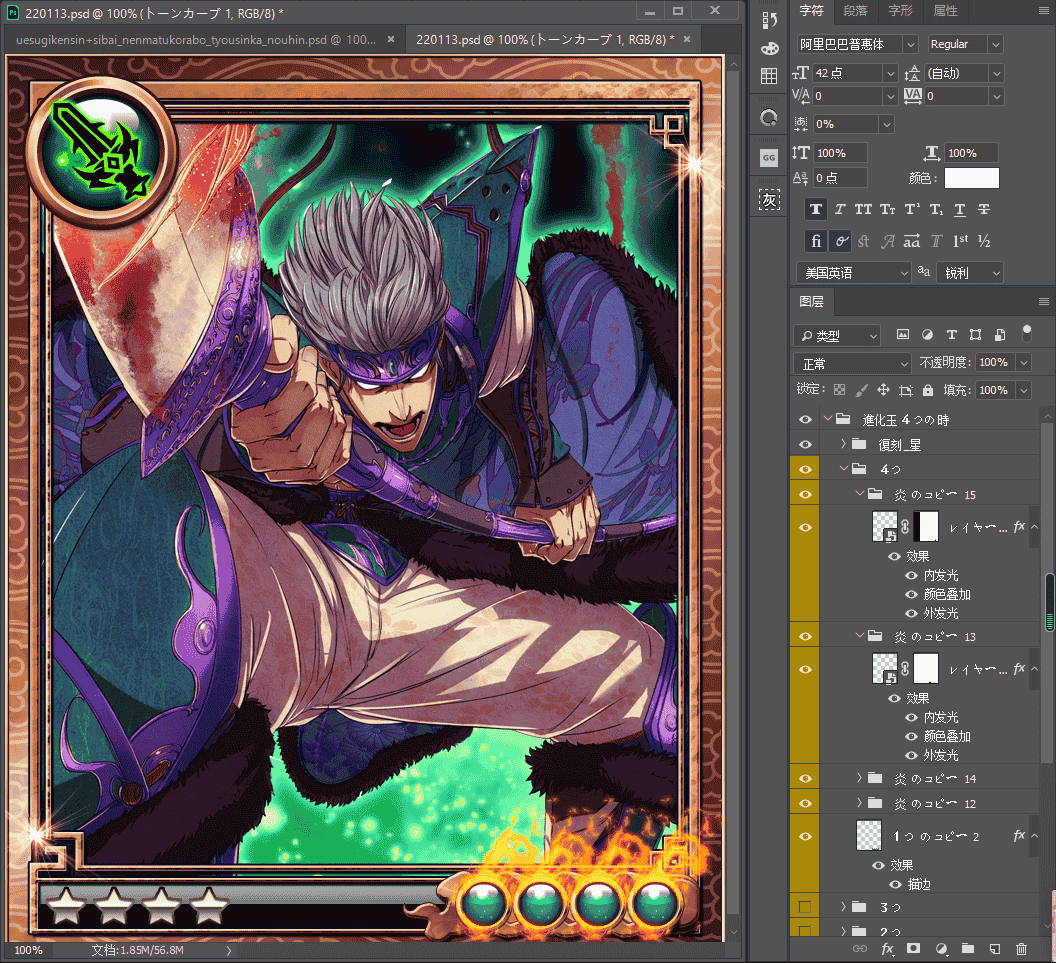Open the font family 阿里巴巴普惠体 dropdown
Screen dimensions: 1056x963
coord(857,44)
